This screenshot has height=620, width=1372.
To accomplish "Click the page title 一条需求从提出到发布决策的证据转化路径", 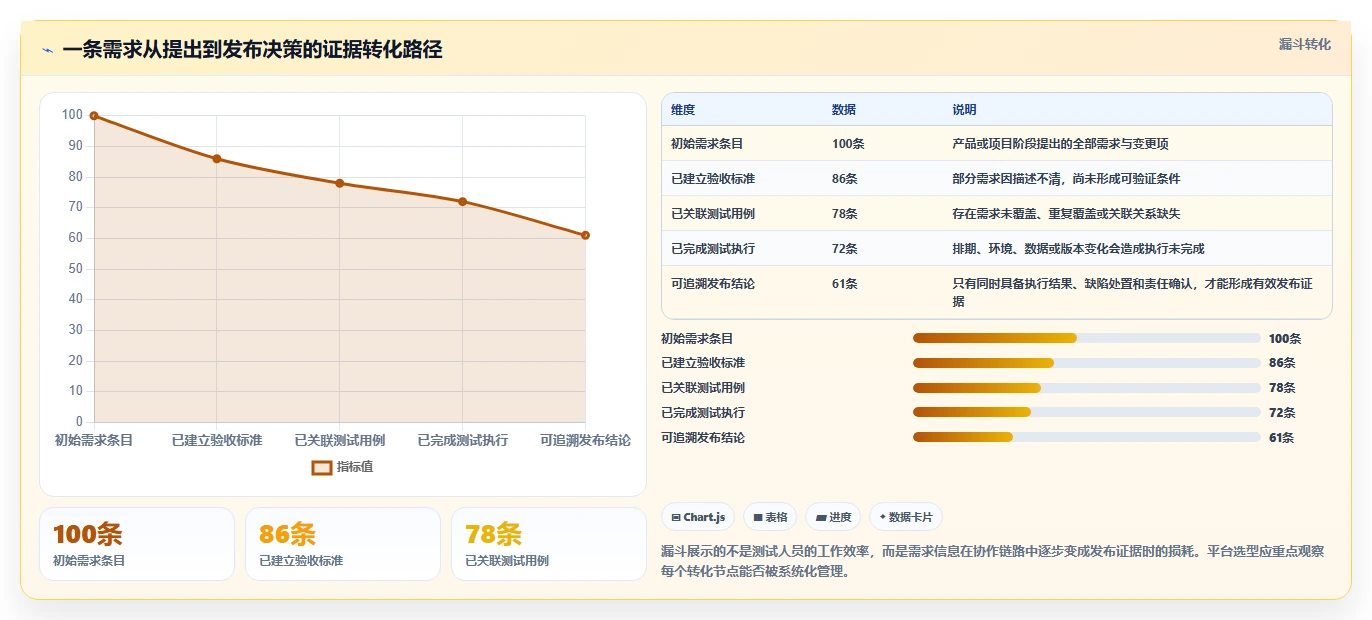I will point(252,50).
